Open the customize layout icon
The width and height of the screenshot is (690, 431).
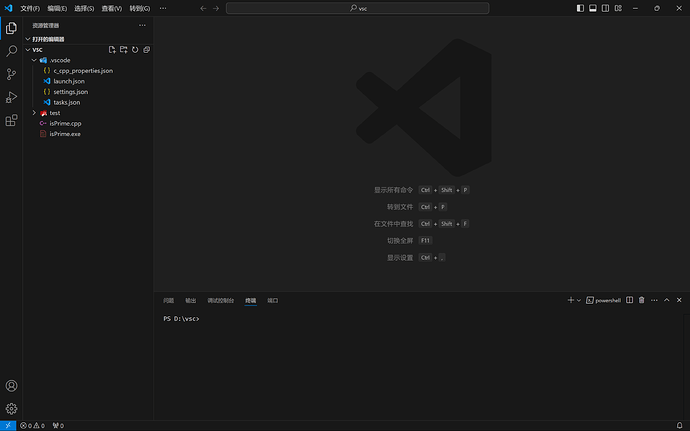tap(618, 8)
